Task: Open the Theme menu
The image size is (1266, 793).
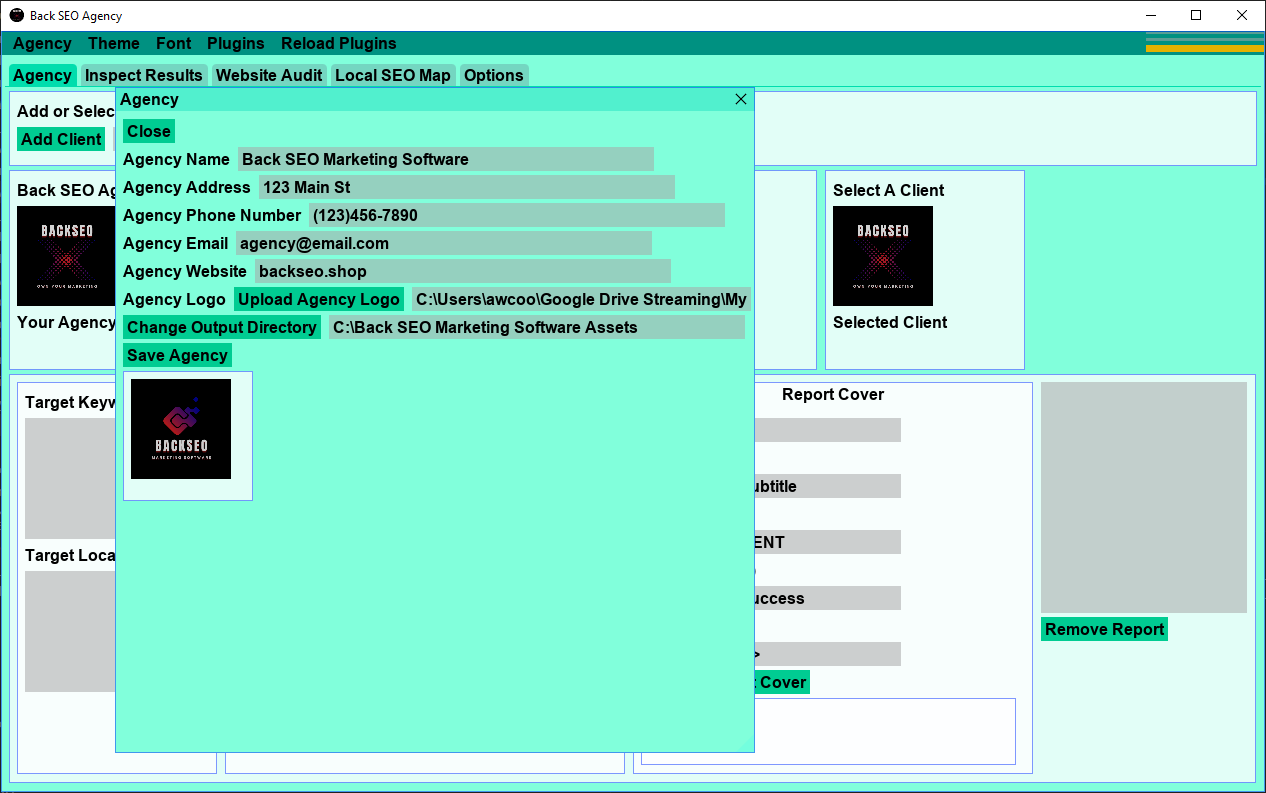Action: (x=114, y=43)
